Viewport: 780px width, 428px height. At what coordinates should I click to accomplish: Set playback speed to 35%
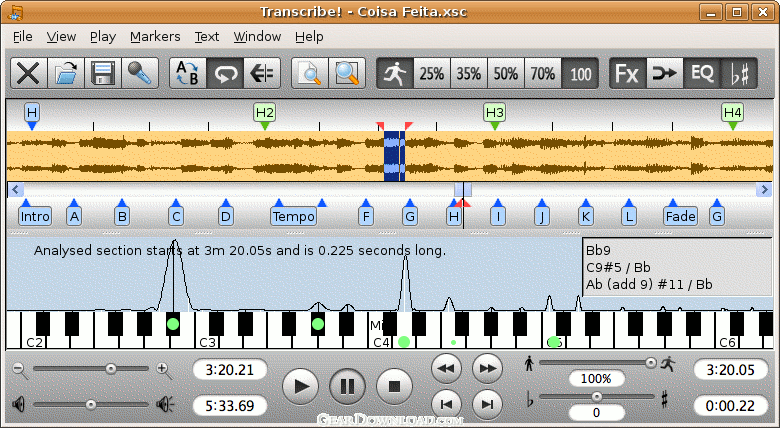pos(469,74)
